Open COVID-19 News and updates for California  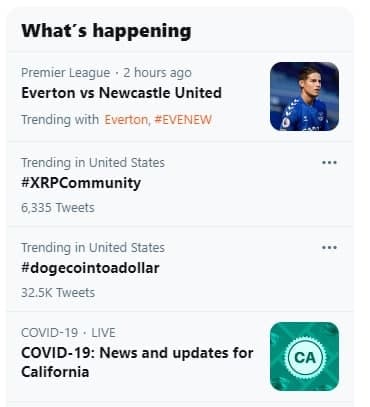[x=137, y=362]
